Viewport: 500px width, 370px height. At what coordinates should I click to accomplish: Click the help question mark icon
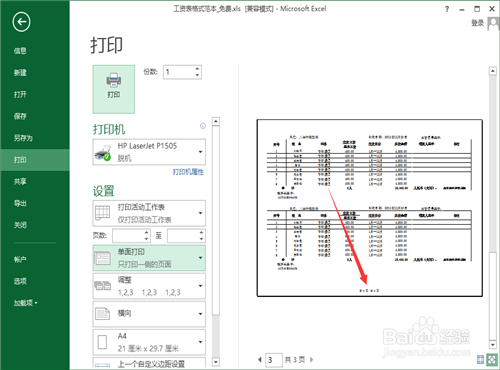tap(447, 9)
